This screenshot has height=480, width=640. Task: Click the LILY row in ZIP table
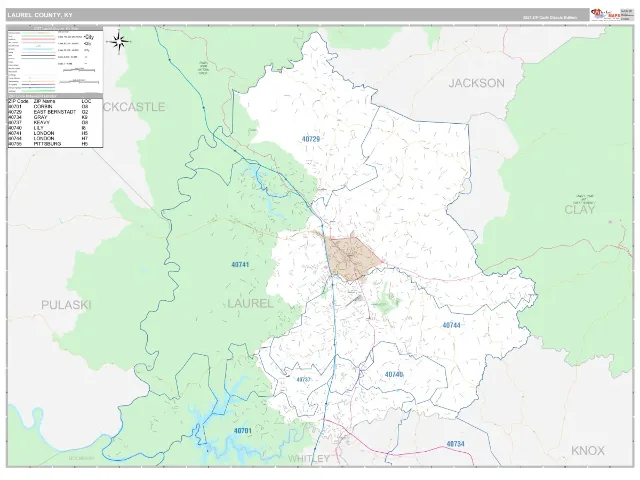coord(55,128)
